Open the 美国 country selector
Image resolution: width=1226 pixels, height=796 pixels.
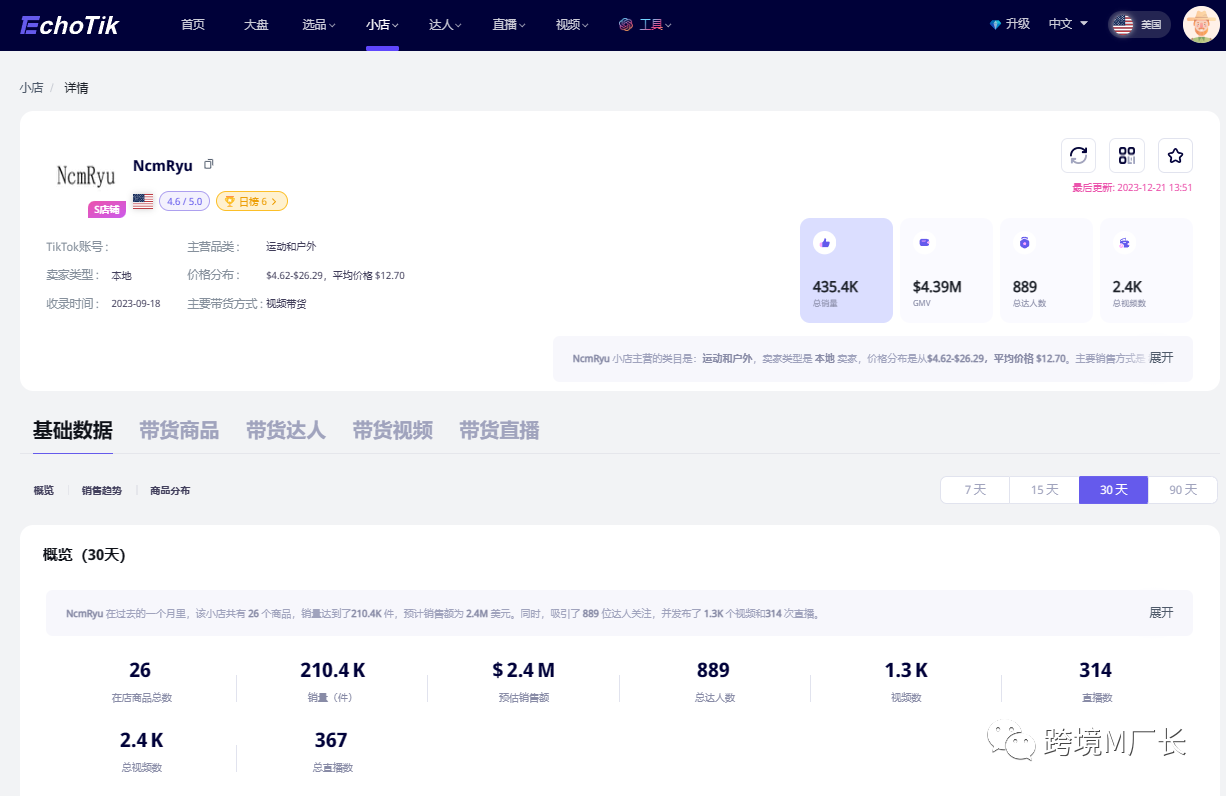(x=1139, y=25)
